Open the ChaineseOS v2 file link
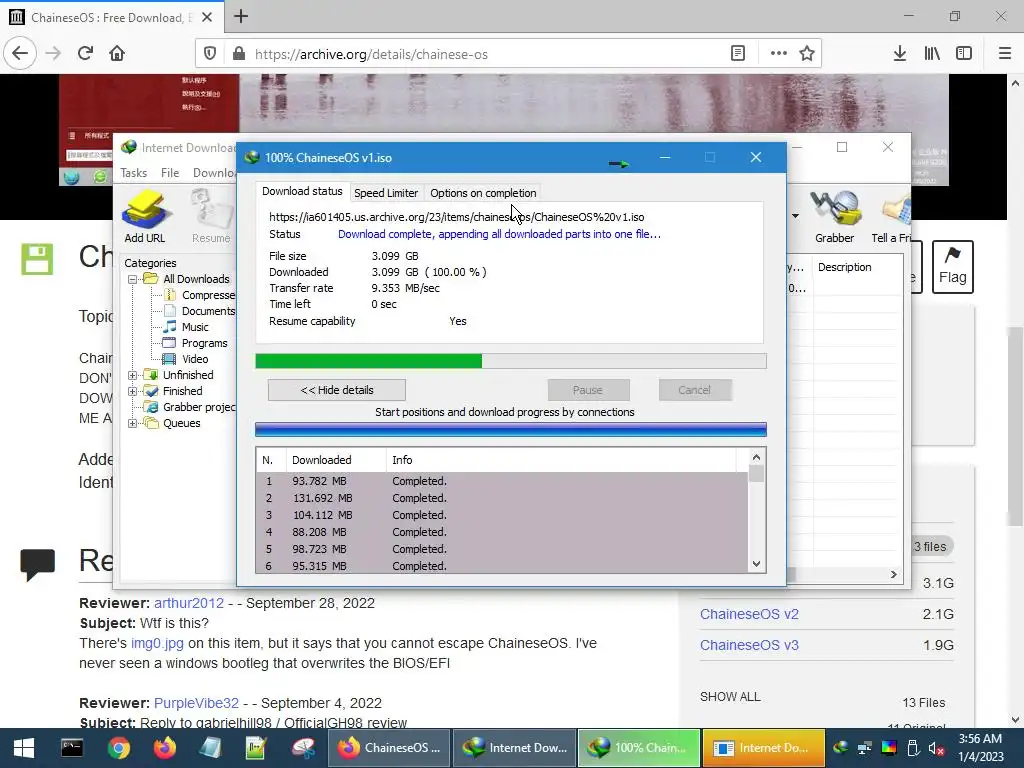This screenshot has width=1024, height=768. point(749,614)
